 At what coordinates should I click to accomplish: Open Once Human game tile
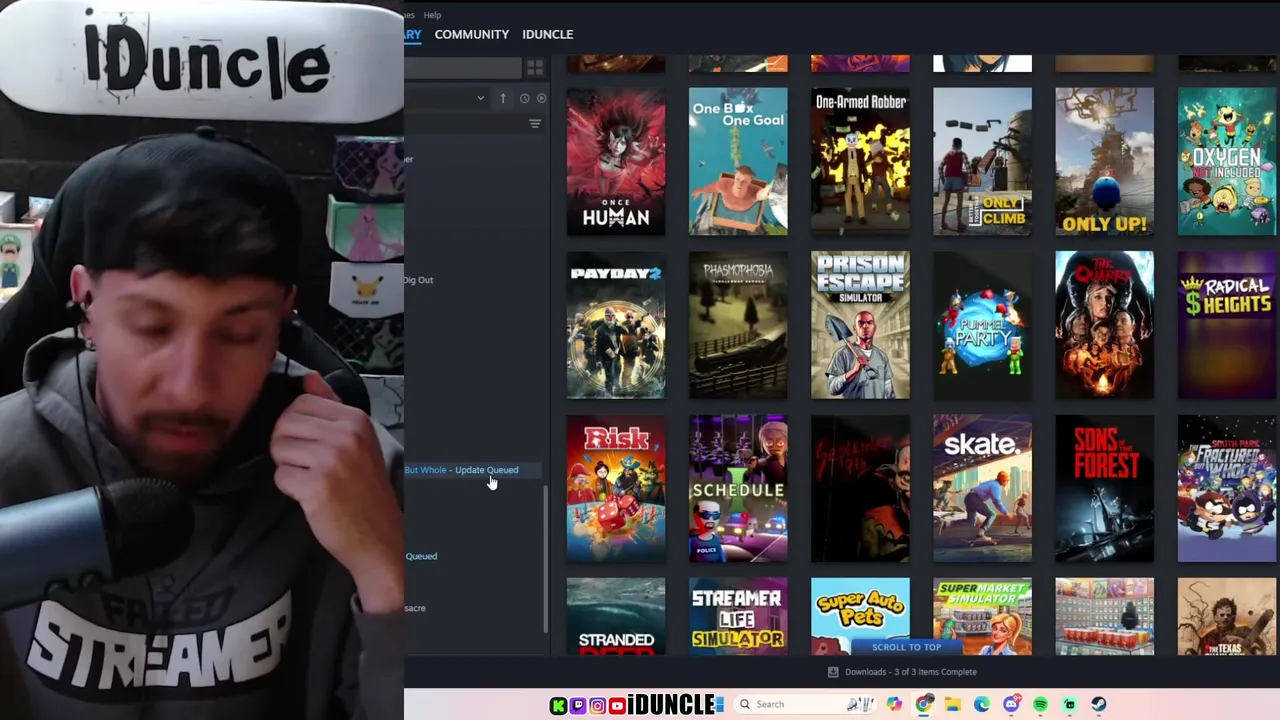[616, 162]
